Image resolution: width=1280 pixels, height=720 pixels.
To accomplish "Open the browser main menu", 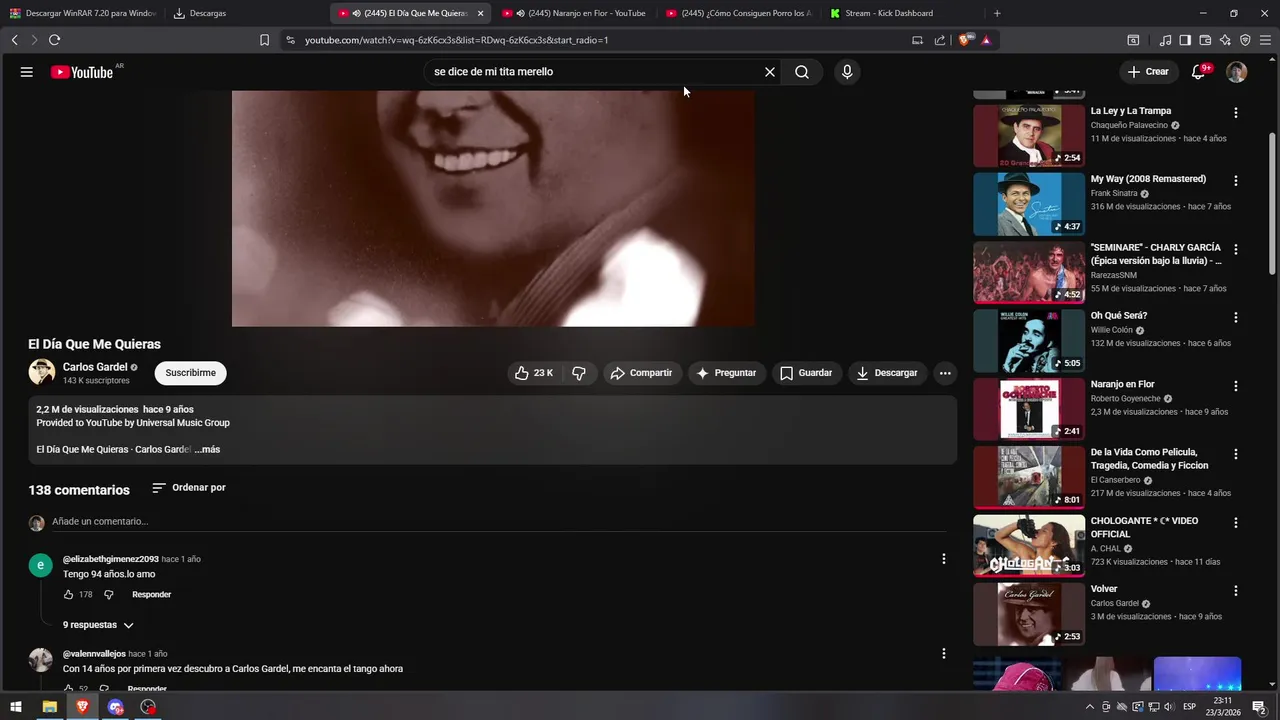I will (x=1265, y=40).
